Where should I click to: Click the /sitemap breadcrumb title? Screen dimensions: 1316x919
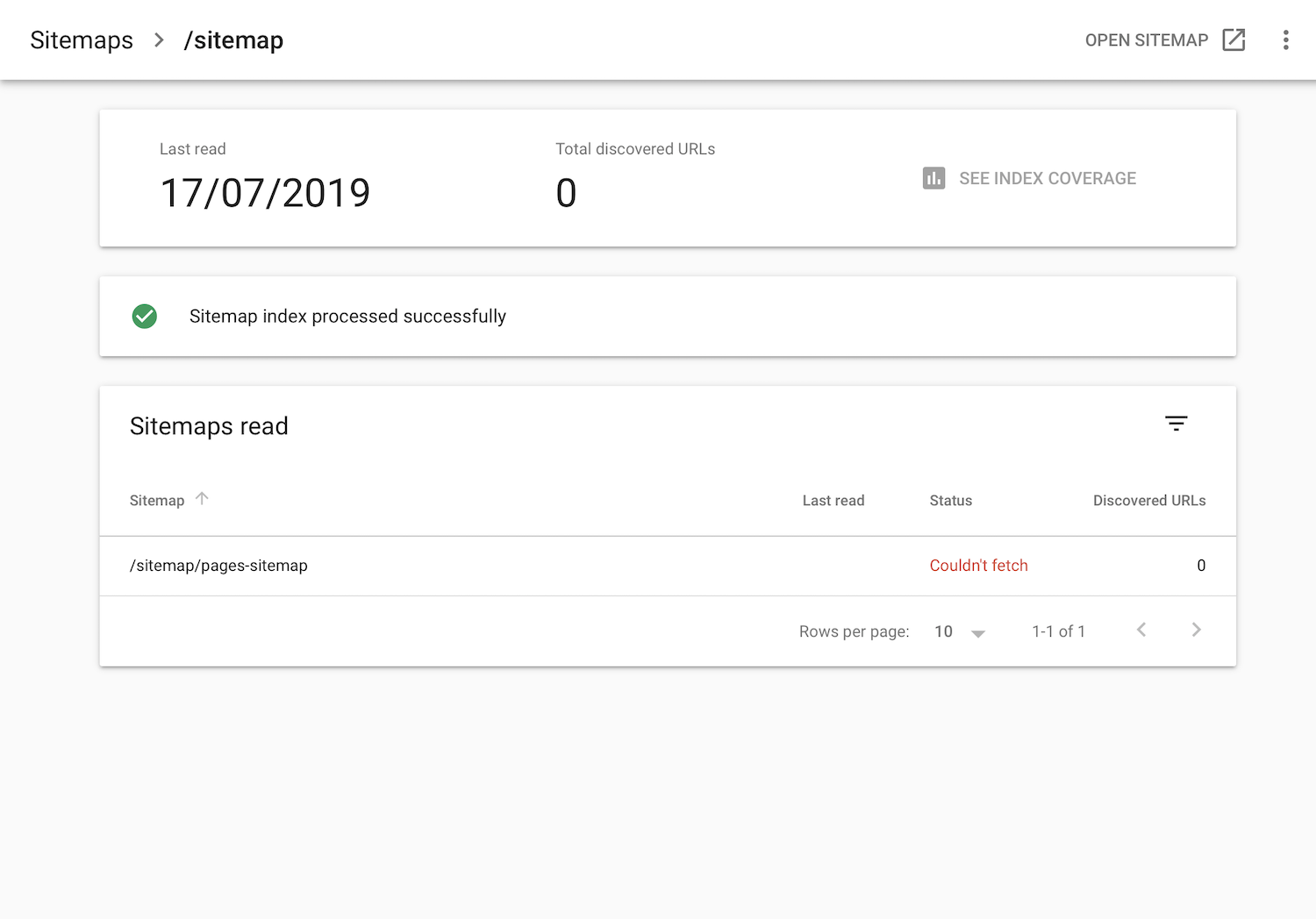click(233, 40)
